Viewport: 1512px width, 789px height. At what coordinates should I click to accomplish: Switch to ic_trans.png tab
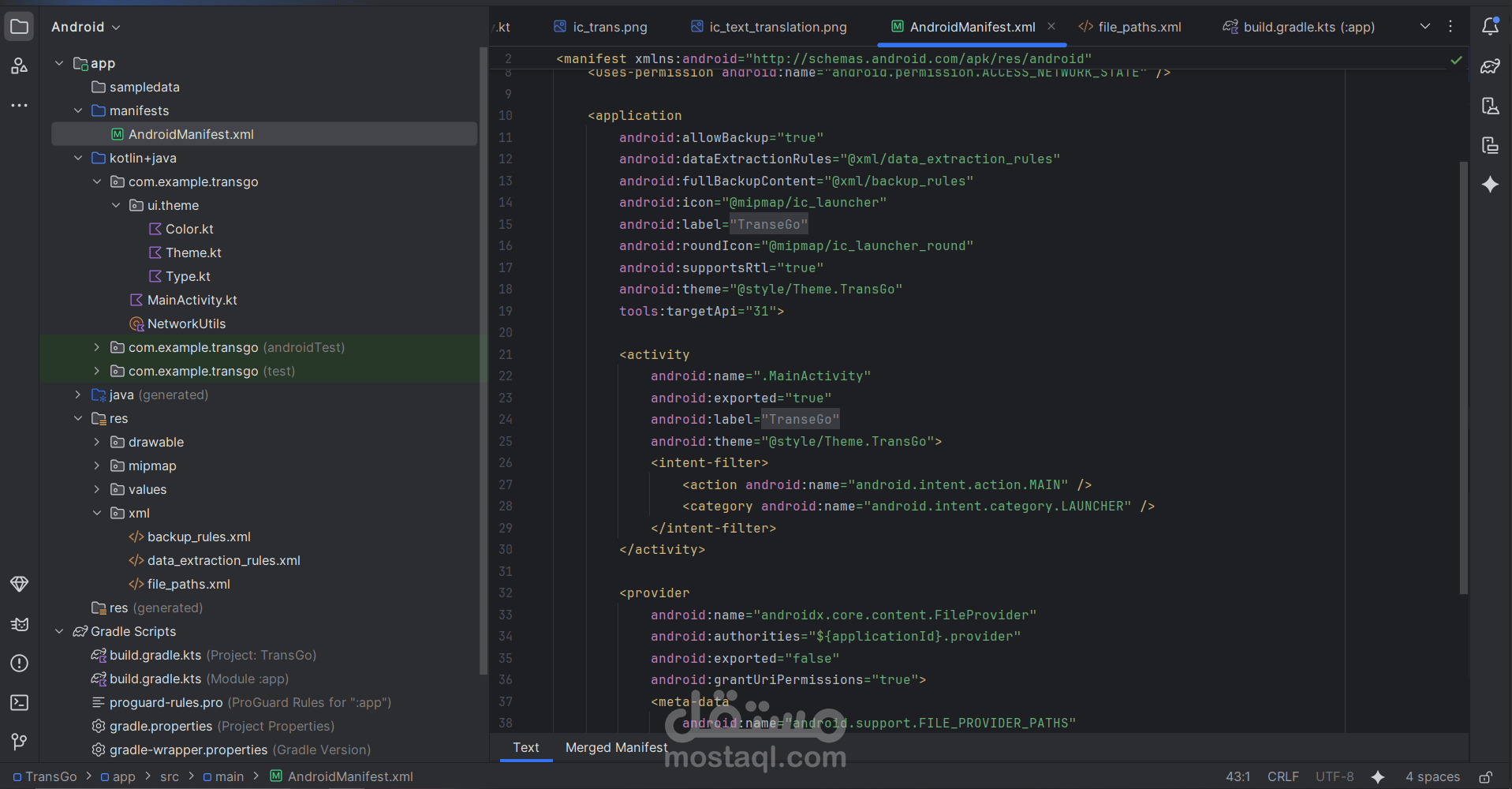click(600, 27)
